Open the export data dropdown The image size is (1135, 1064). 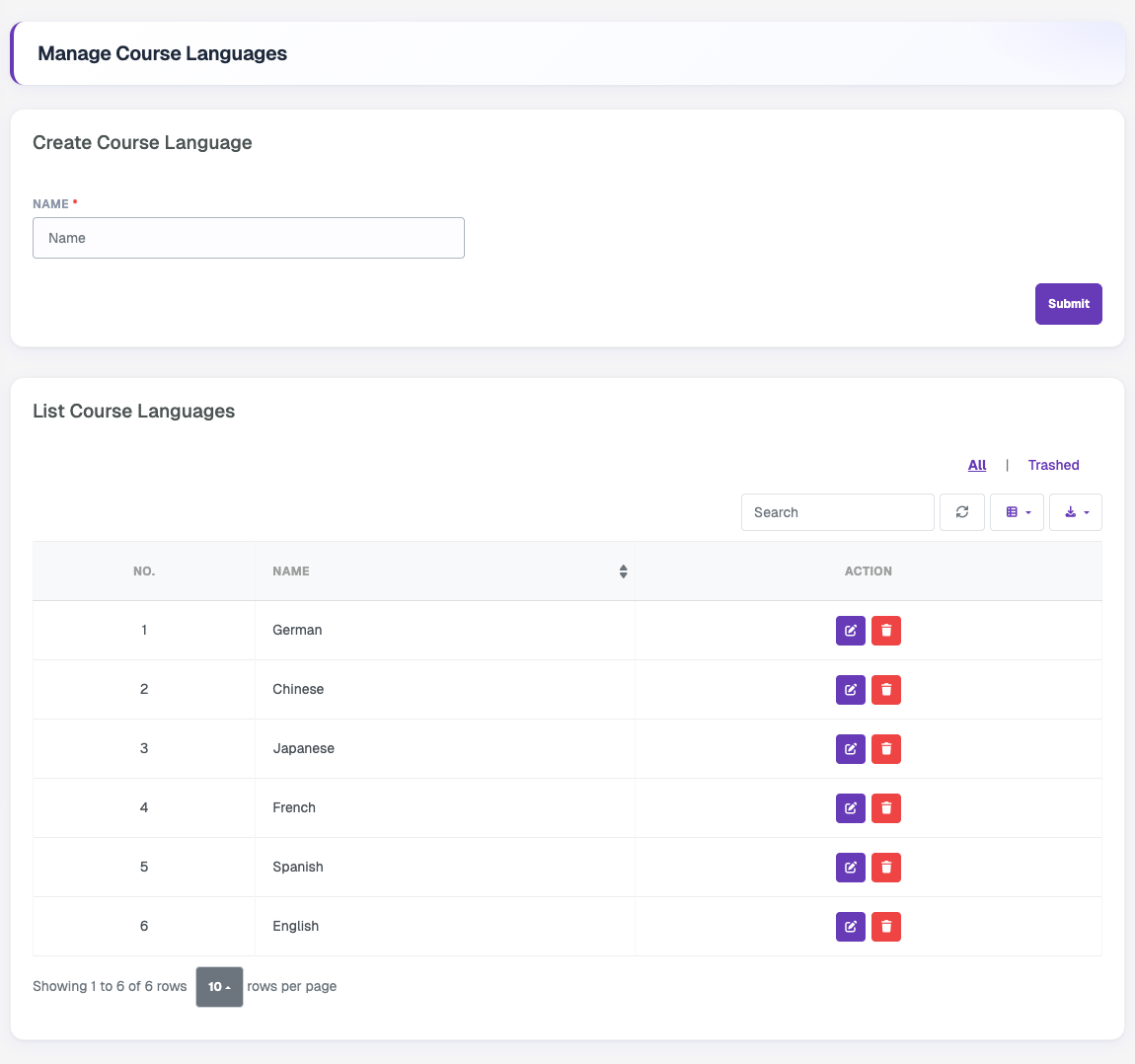[x=1076, y=512]
